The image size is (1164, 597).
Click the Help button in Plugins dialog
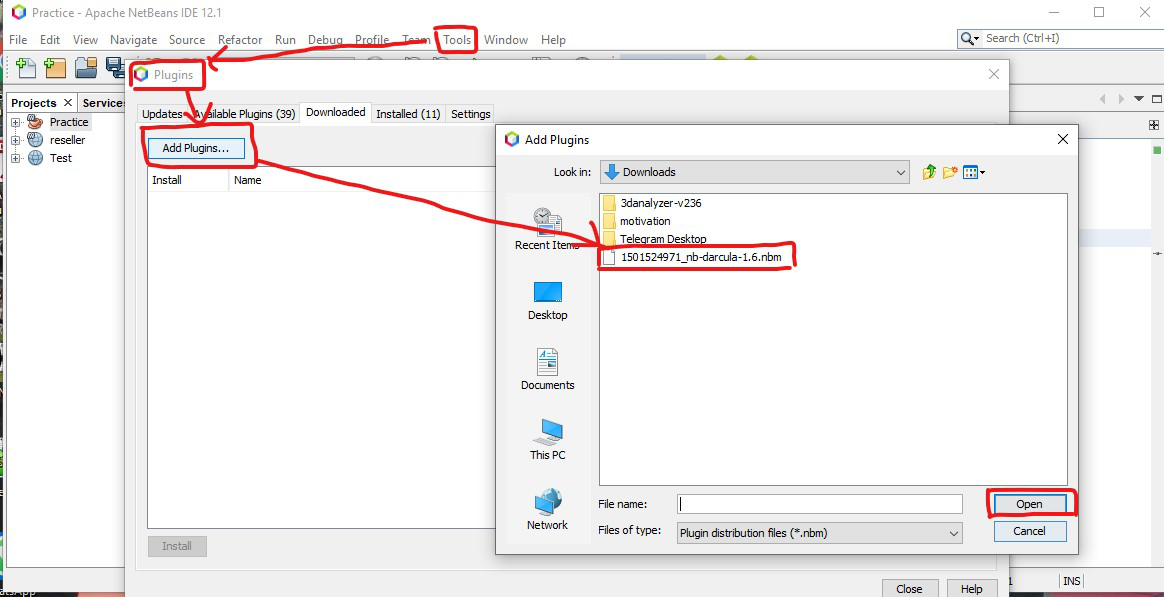click(x=971, y=588)
